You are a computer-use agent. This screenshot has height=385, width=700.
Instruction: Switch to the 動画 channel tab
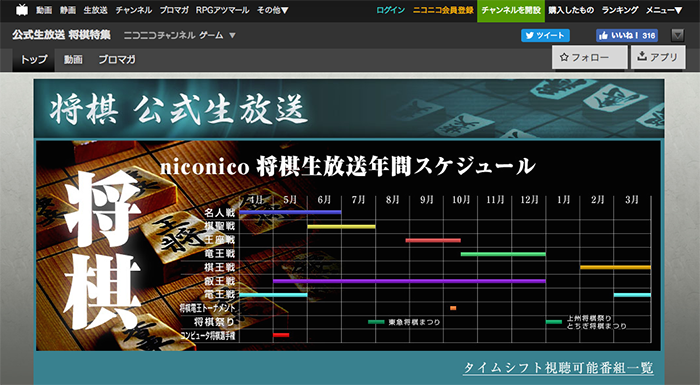coord(73,59)
